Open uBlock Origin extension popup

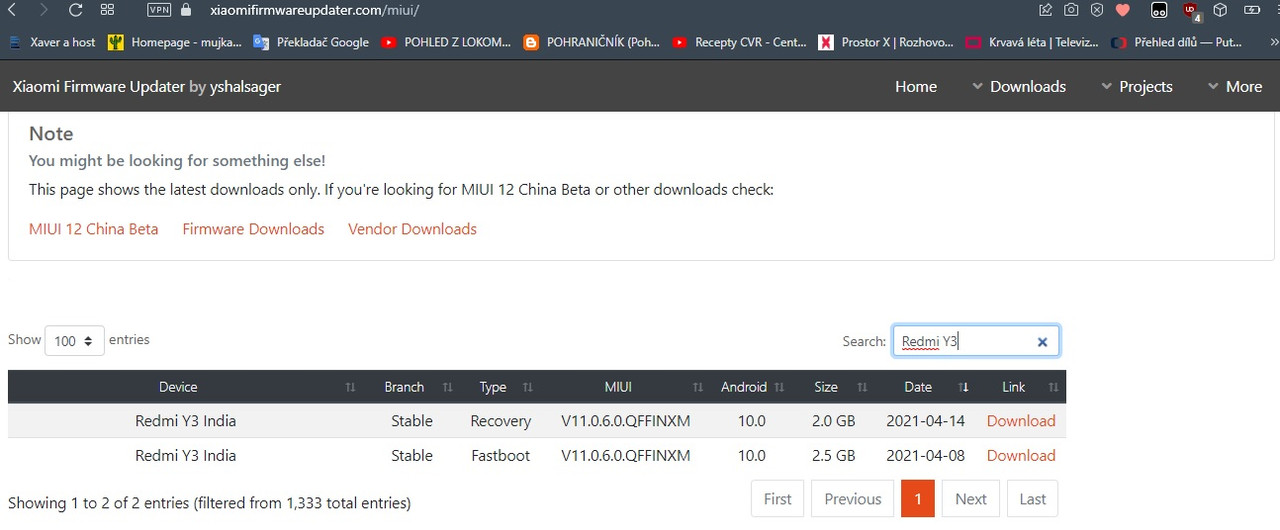(1191, 10)
